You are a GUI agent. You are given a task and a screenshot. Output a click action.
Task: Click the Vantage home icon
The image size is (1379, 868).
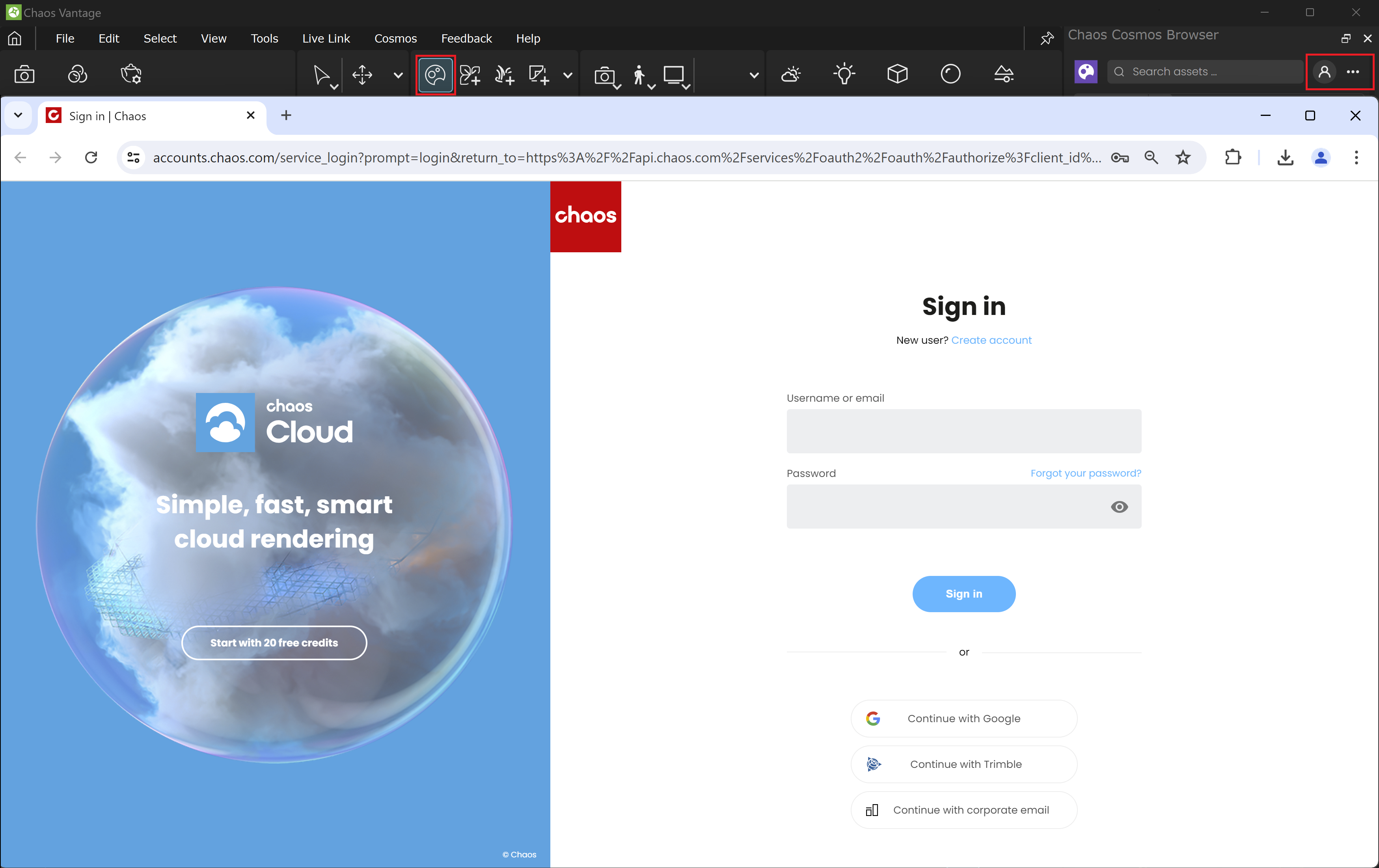click(15, 38)
